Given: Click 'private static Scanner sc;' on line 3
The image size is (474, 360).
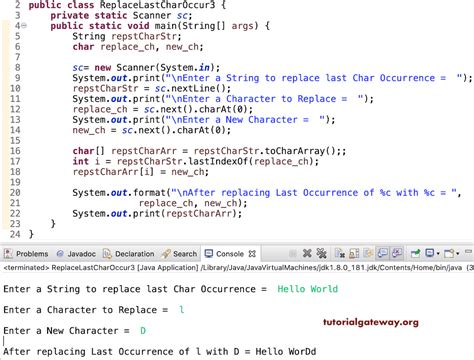Looking at the screenshot, I should click(121, 16).
